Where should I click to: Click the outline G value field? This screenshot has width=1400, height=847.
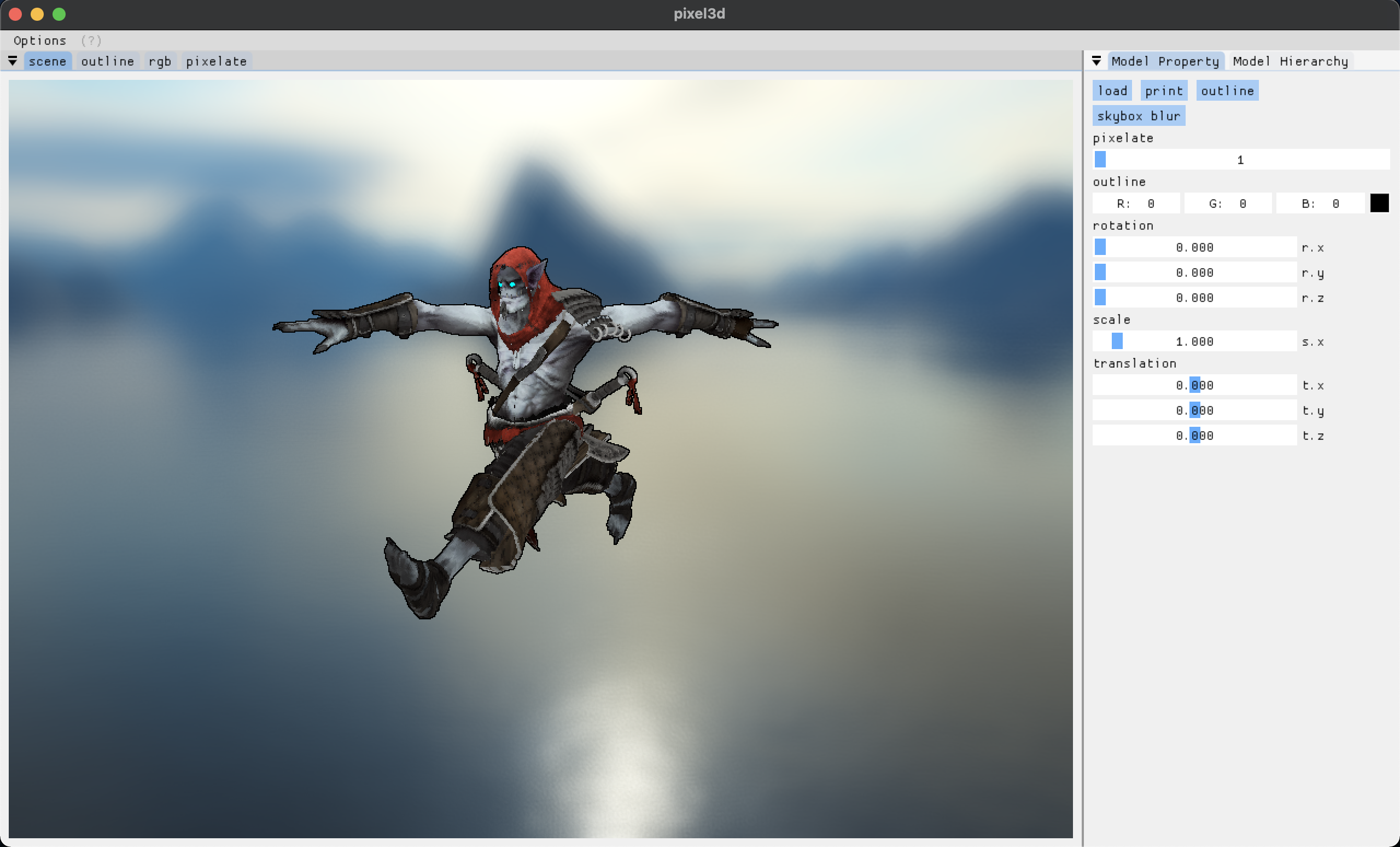[x=1228, y=203]
